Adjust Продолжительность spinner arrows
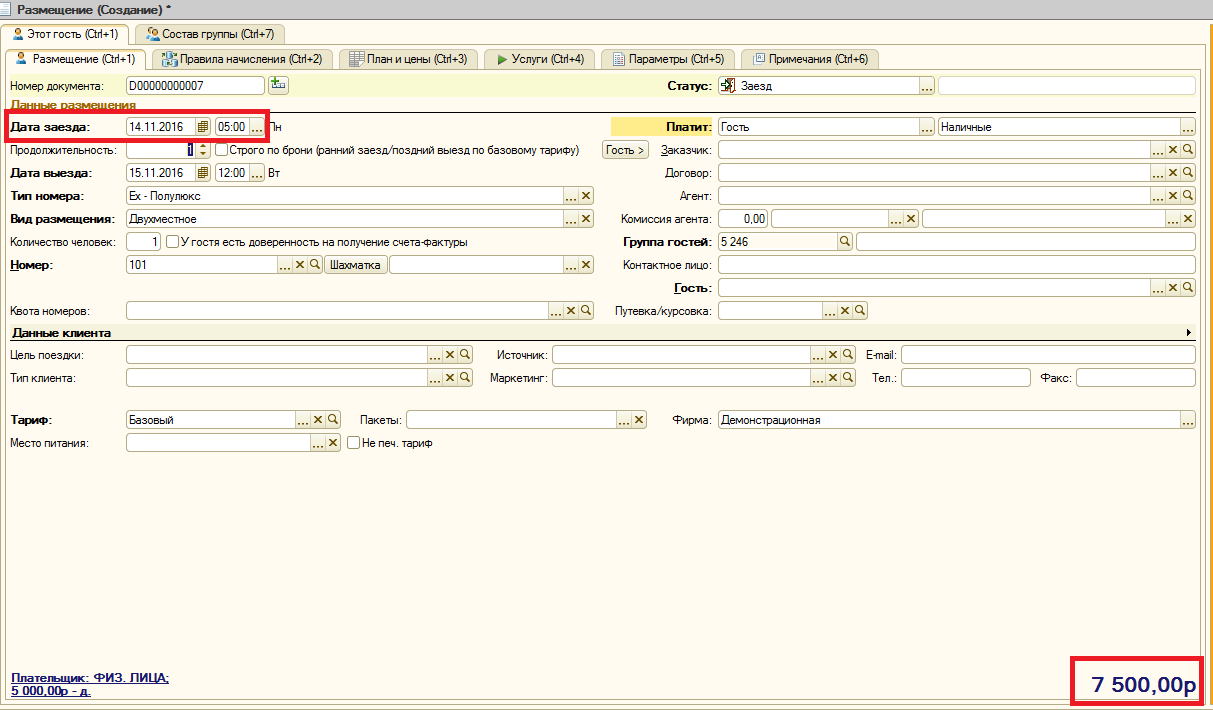The width and height of the screenshot is (1213, 710). (203, 150)
